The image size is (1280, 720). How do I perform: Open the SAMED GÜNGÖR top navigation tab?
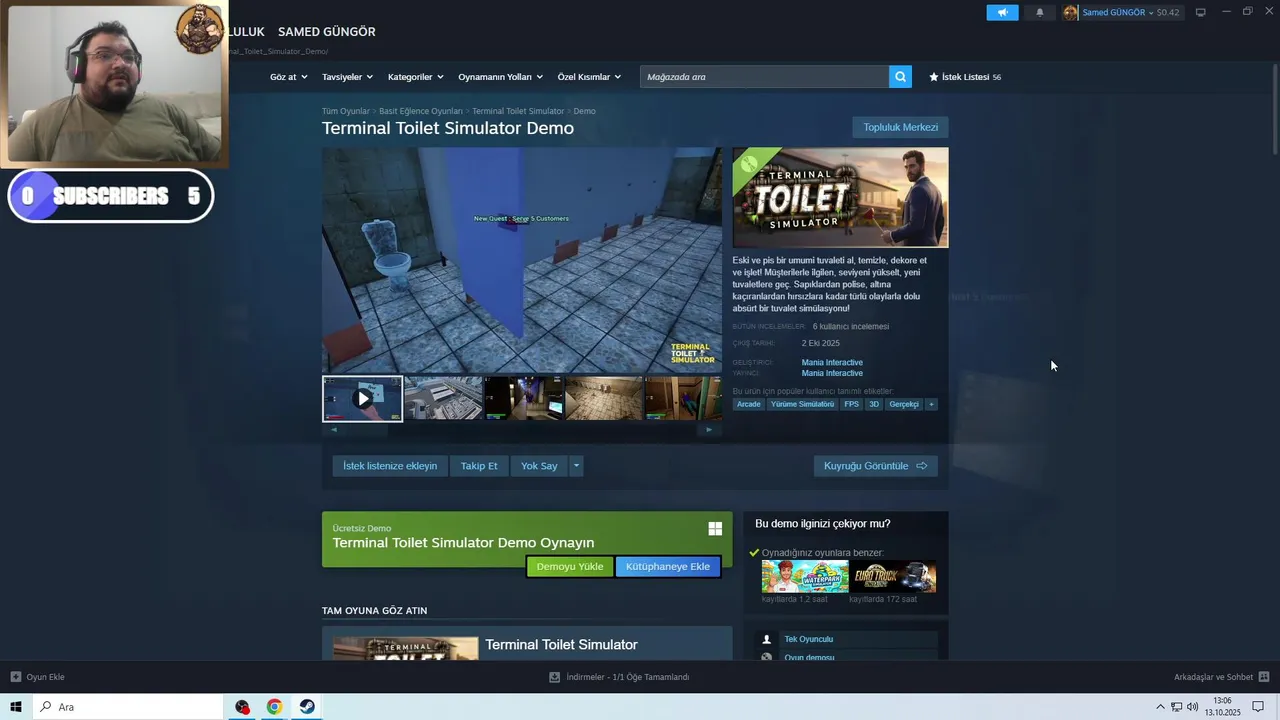(x=327, y=32)
